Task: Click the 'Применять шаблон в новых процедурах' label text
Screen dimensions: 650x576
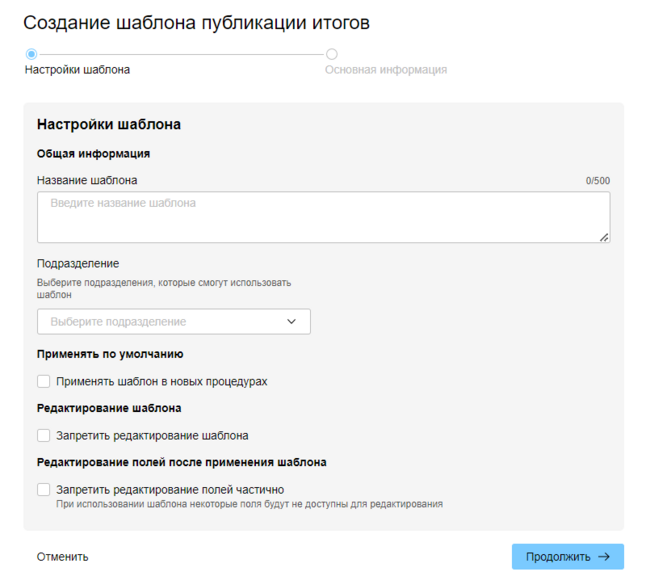Action: 162,382
